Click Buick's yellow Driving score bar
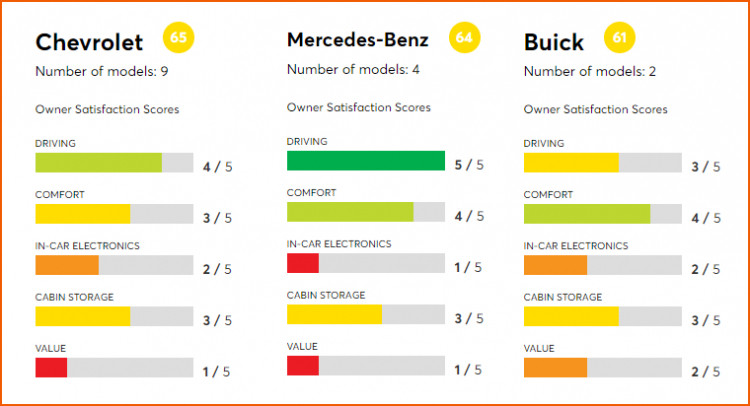 pos(571,163)
